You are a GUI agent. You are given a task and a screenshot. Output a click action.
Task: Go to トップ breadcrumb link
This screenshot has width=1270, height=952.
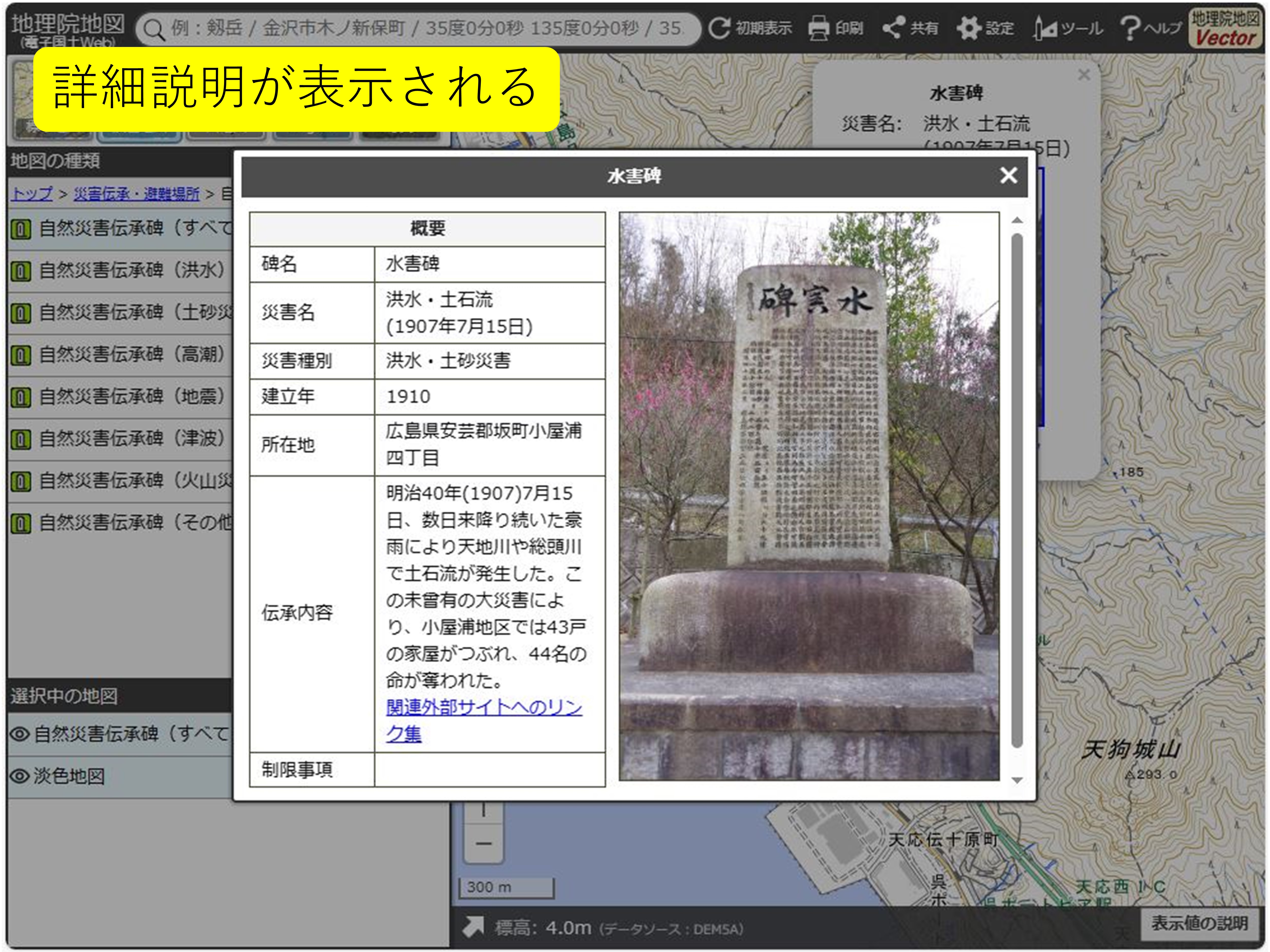(x=32, y=194)
